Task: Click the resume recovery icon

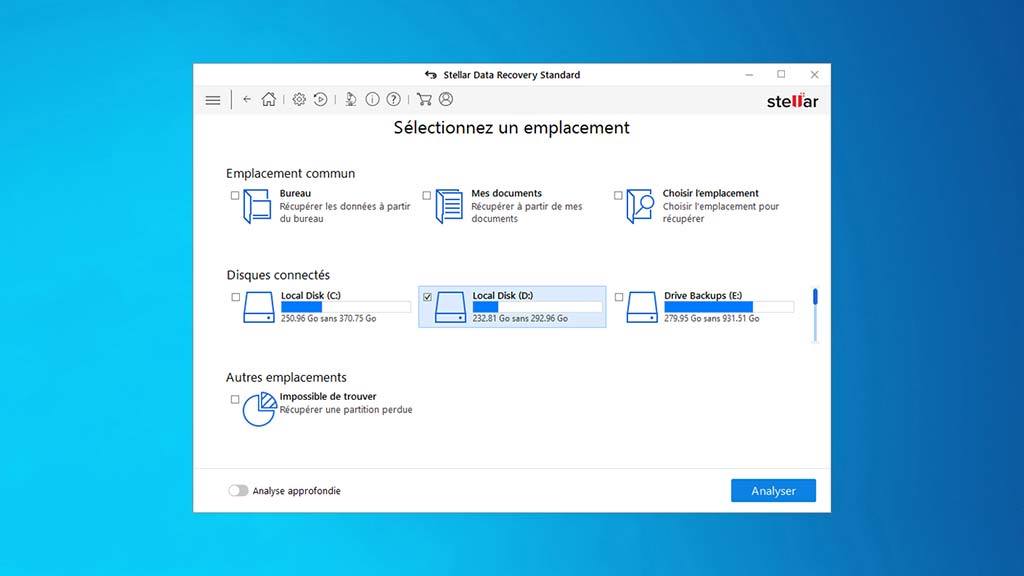Action: tap(320, 99)
